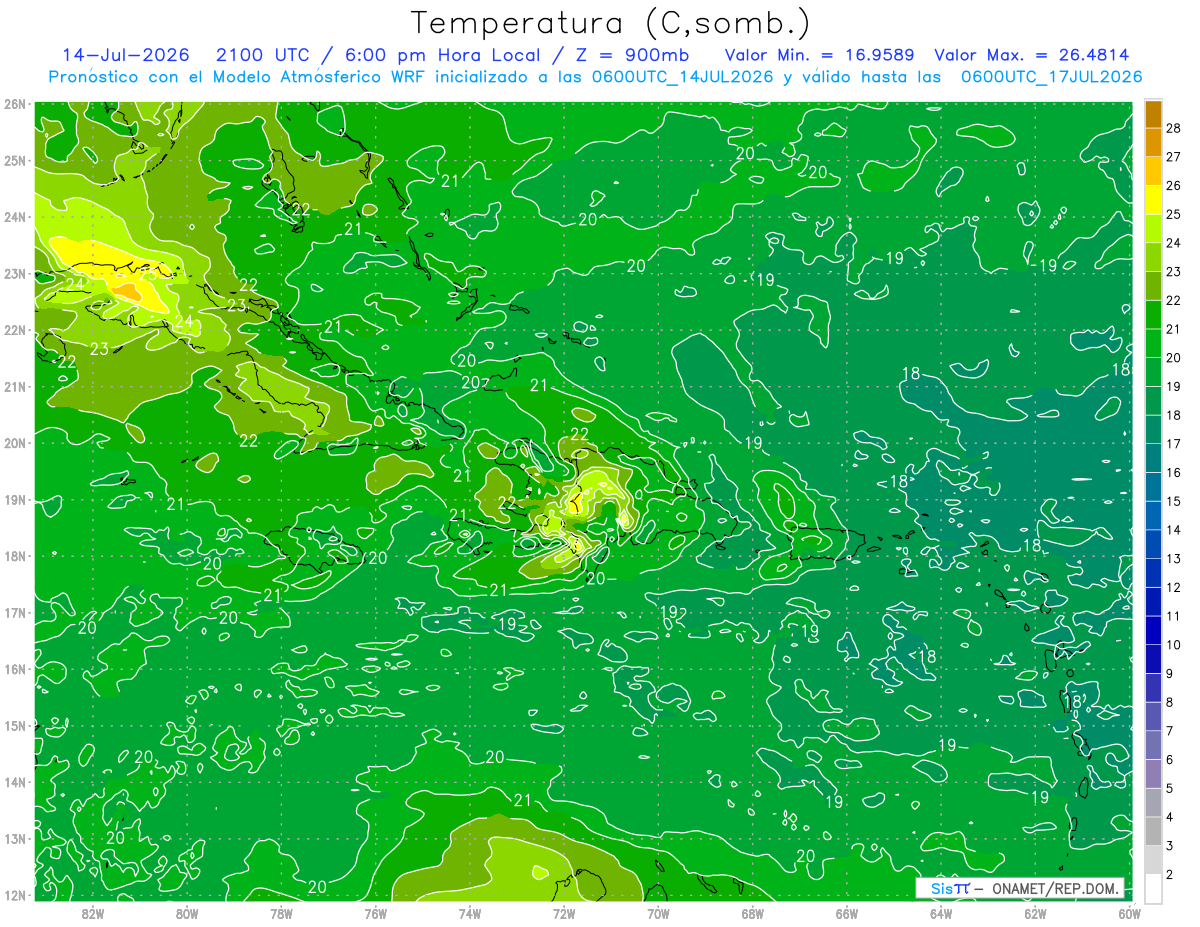Screen dimensions: 1200x927
Task: Click the legend value 26 on the color scale
Action: point(1174,186)
